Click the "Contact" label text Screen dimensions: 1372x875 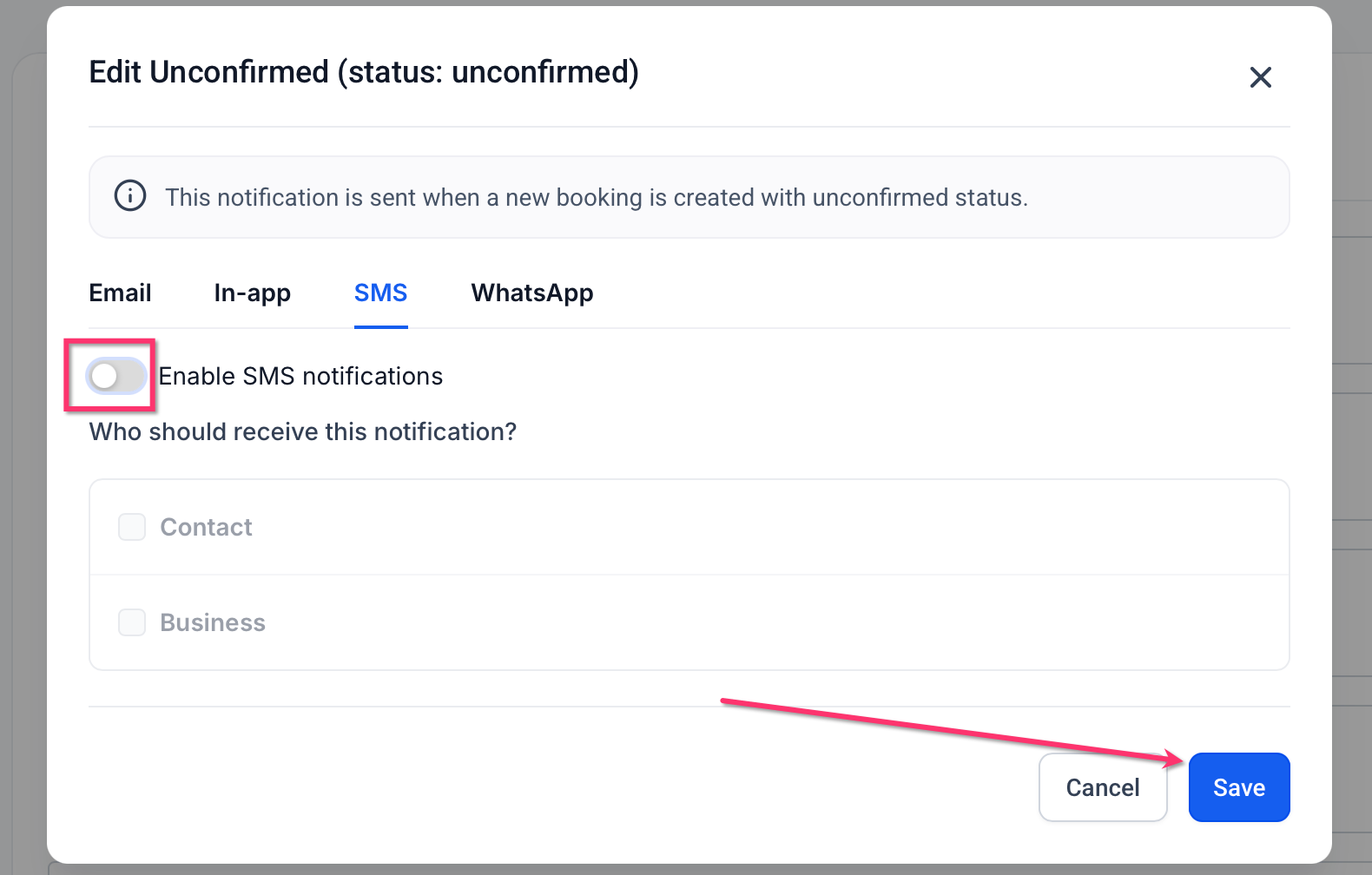click(x=206, y=527)
